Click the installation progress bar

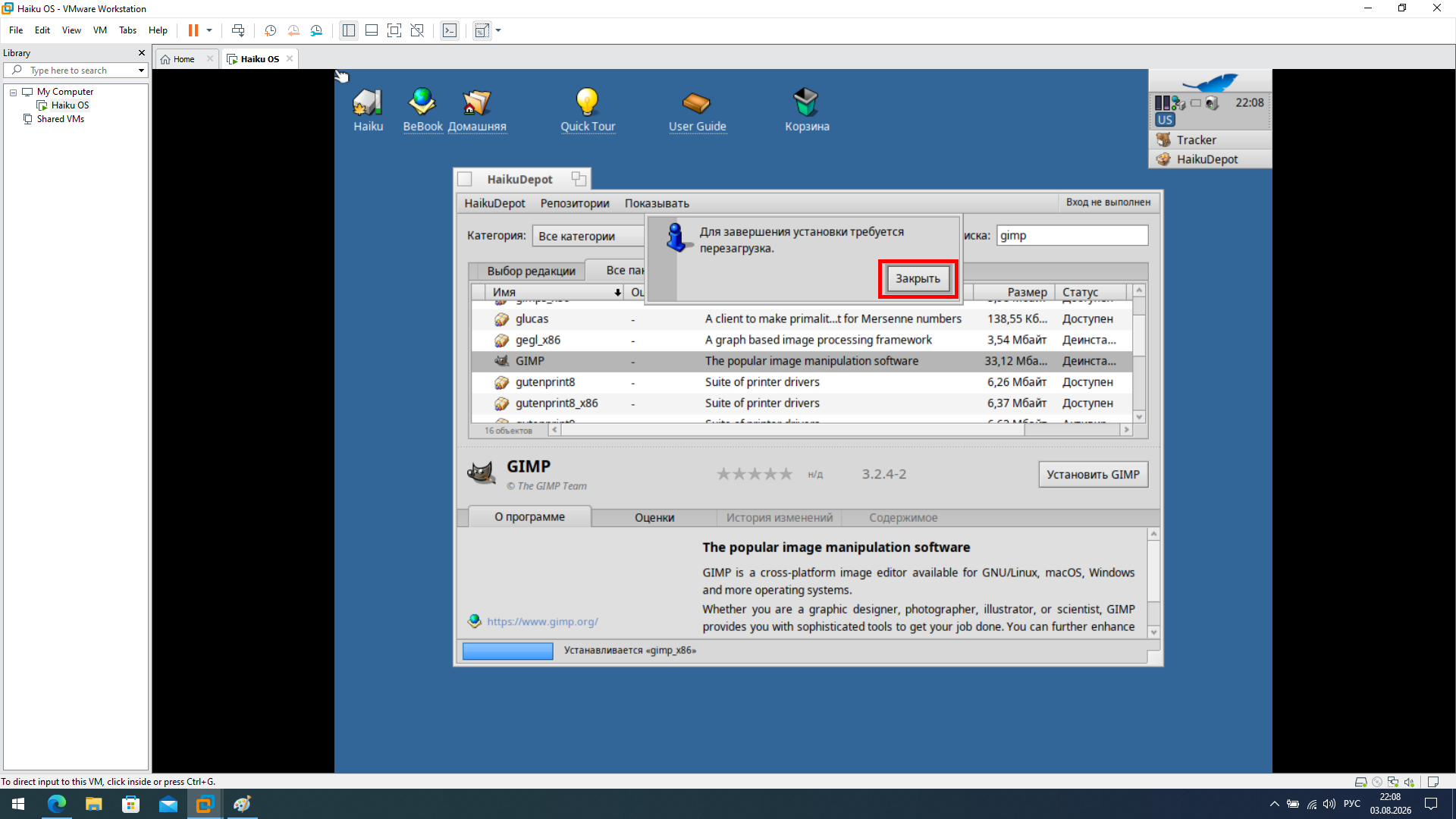(x=507, y=651)
